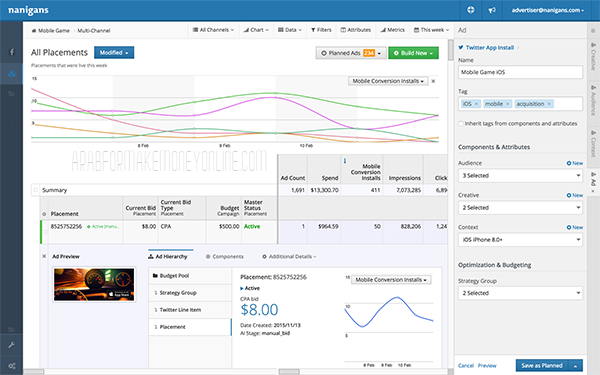Select the Strategy Group hierarchy item
Screen dimensions: 600x375
[190, 293]
